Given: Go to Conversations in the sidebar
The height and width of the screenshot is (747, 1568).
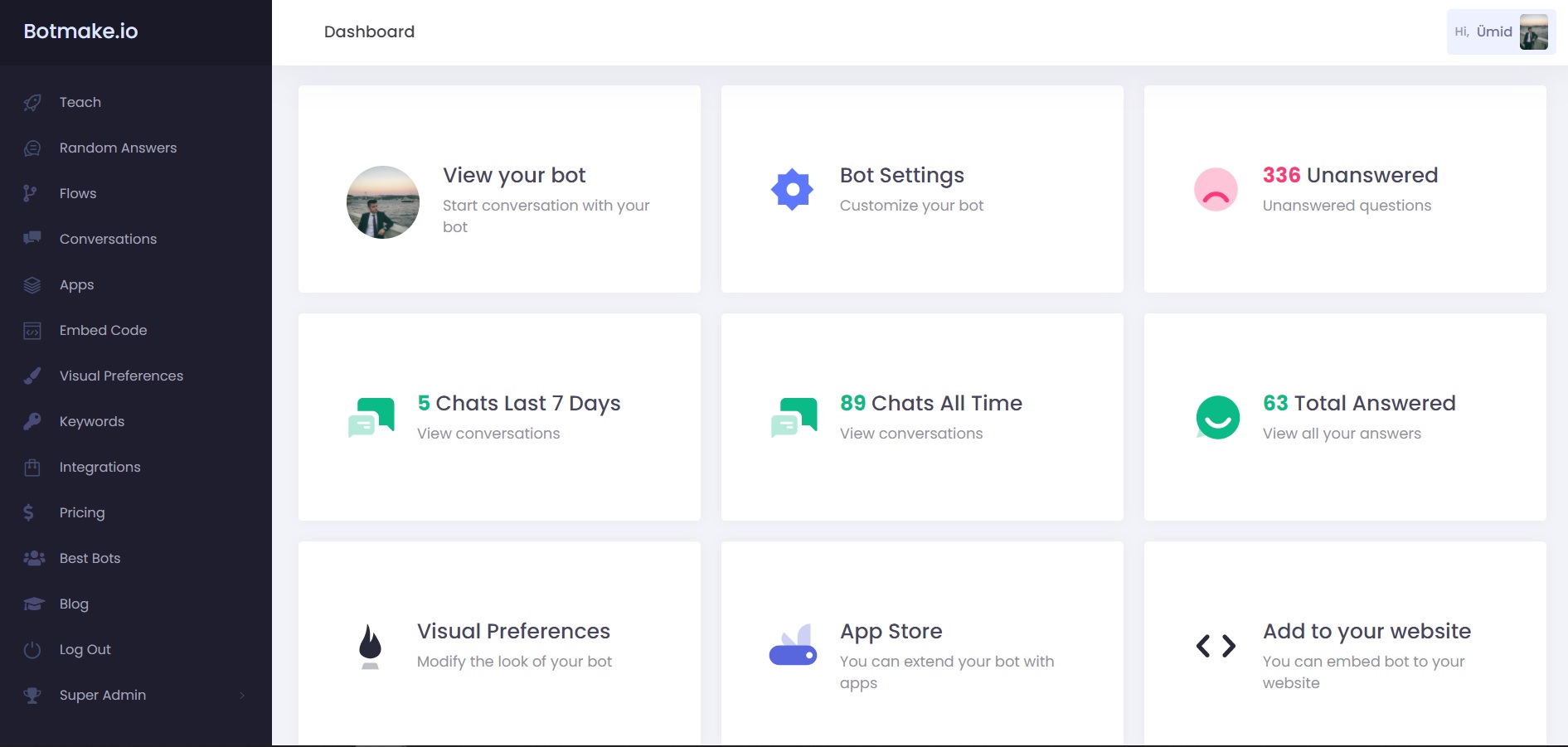Looking at the screenshot, I should click(x=108, y=240).
